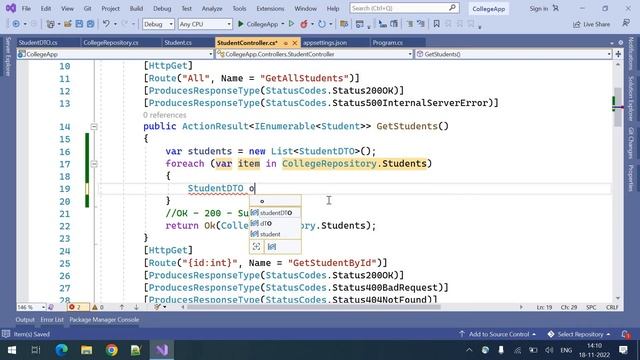640x360 pixels.
Task: Click the Save All toolbar icon
Action: click(90, 24)
